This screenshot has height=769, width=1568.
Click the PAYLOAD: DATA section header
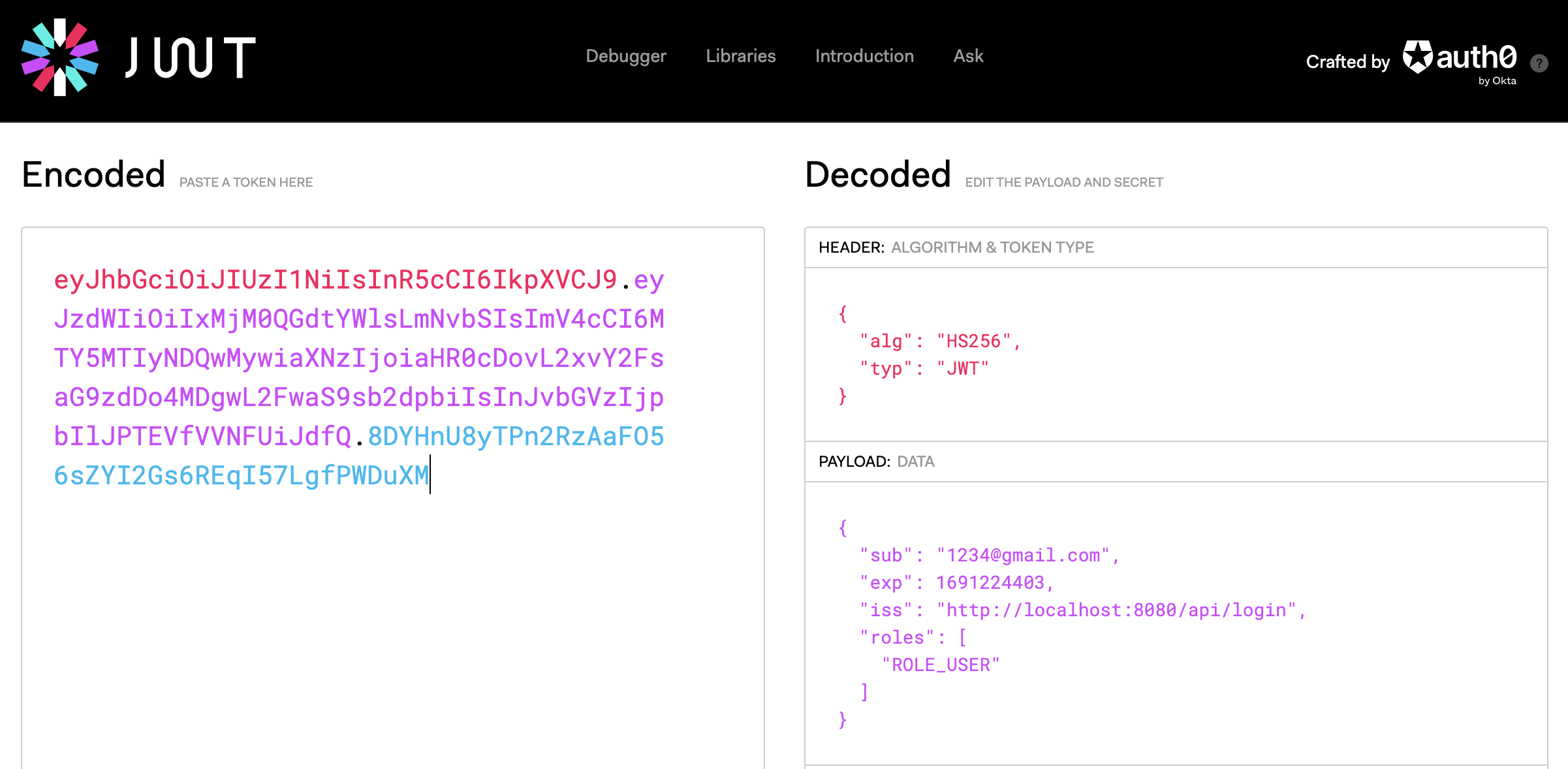(876, 462)
